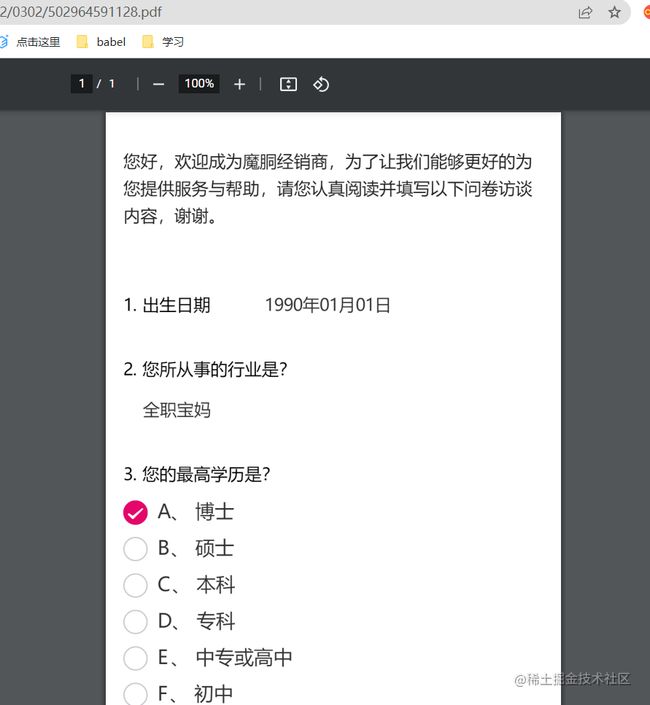
Task: Select option B 硕士 radio button
Action: (x=135, y=549)
